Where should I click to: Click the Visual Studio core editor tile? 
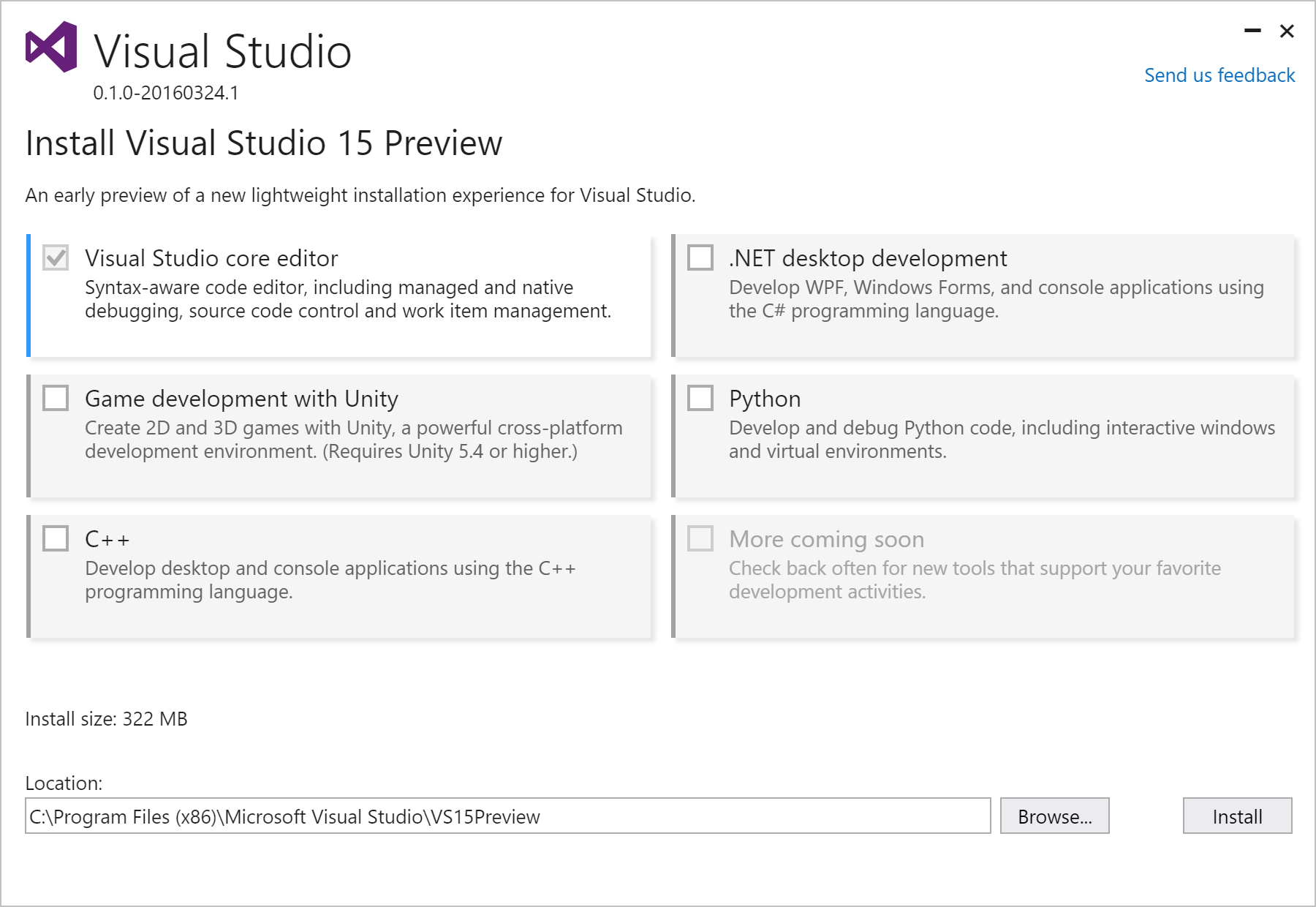[341, 295]
